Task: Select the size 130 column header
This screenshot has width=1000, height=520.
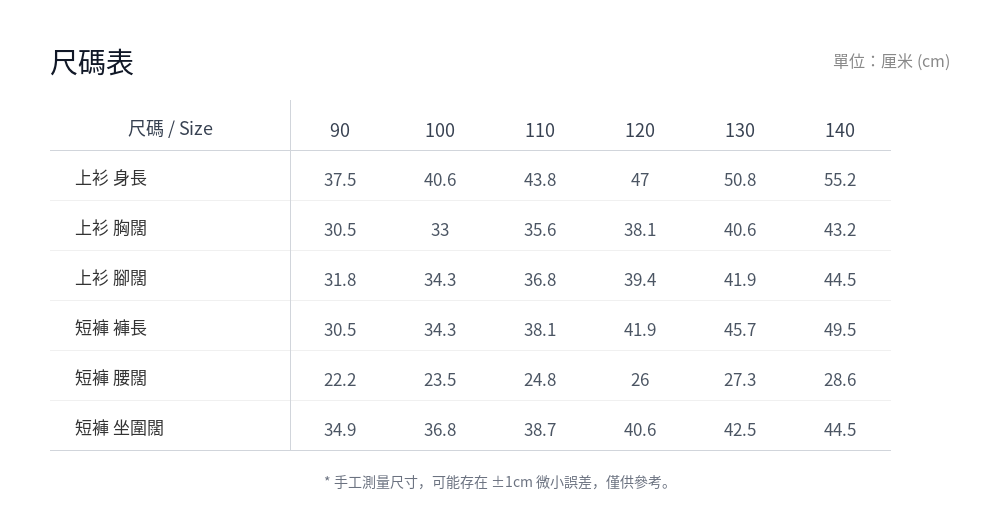Action: (740, 130)
